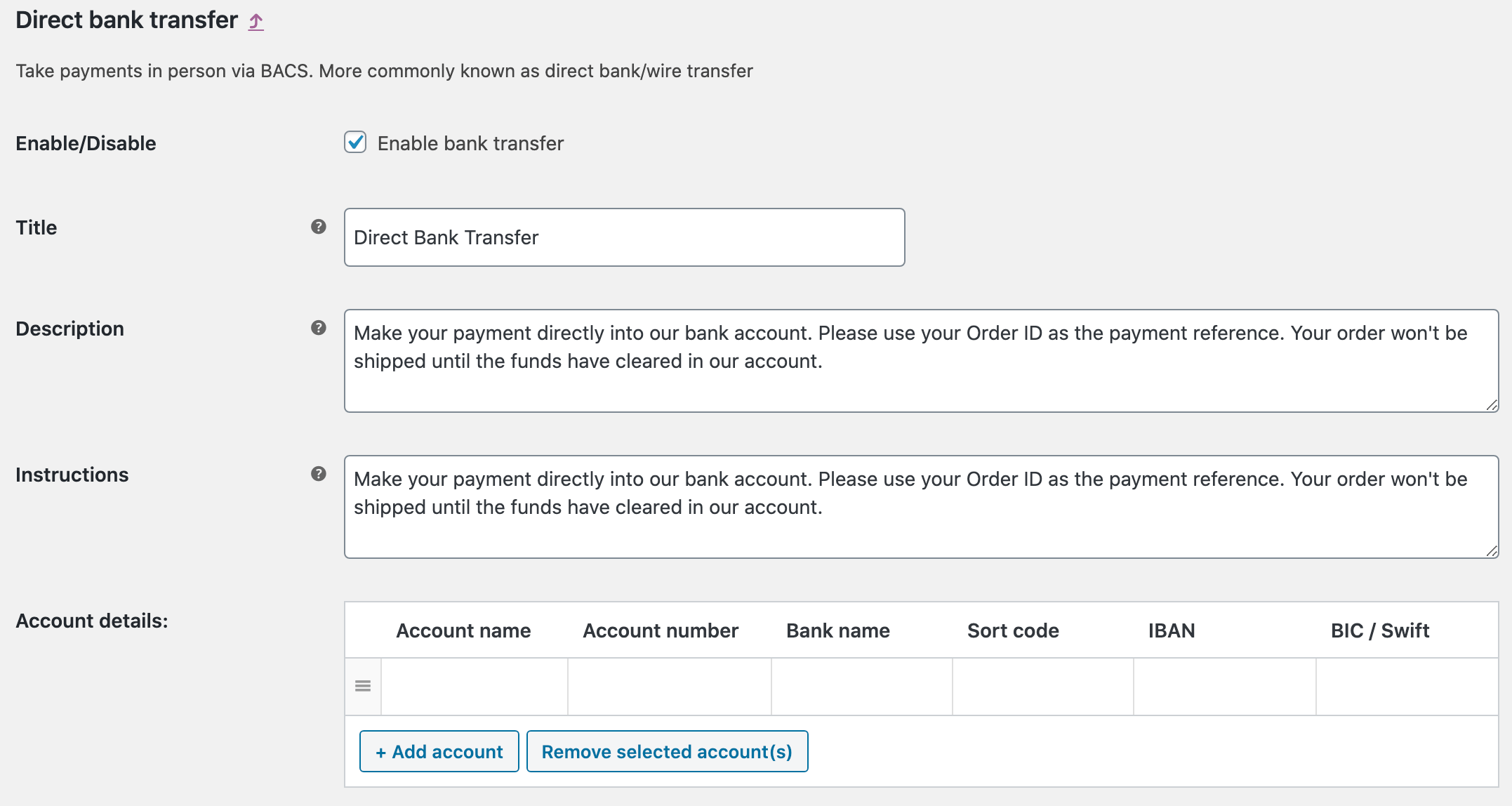Click the Bank name cell in the row
The height and width of the screenshot is (806, 1512).
(x=862, y=687)
